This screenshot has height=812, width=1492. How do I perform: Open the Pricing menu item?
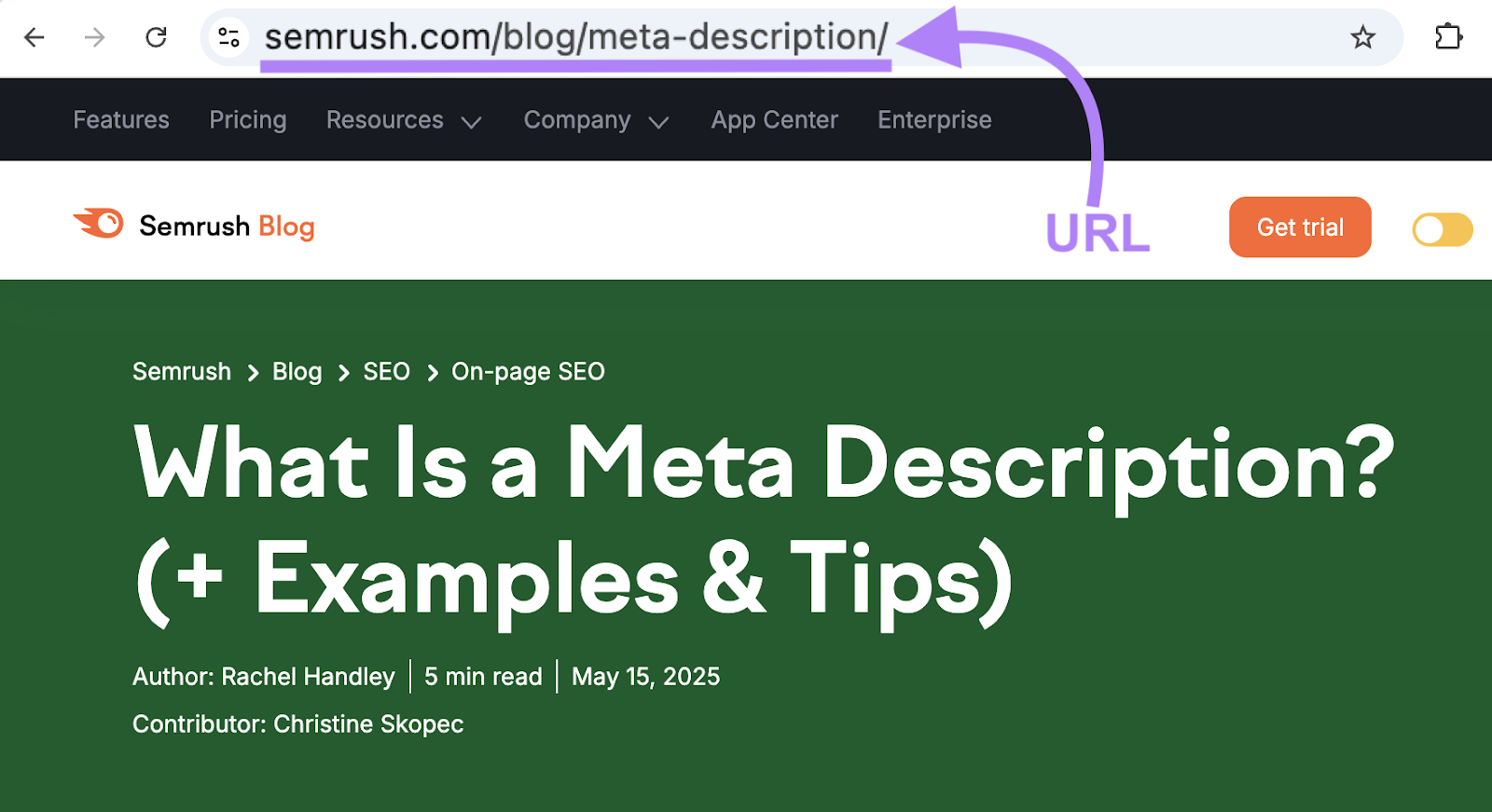pos(247,119)
